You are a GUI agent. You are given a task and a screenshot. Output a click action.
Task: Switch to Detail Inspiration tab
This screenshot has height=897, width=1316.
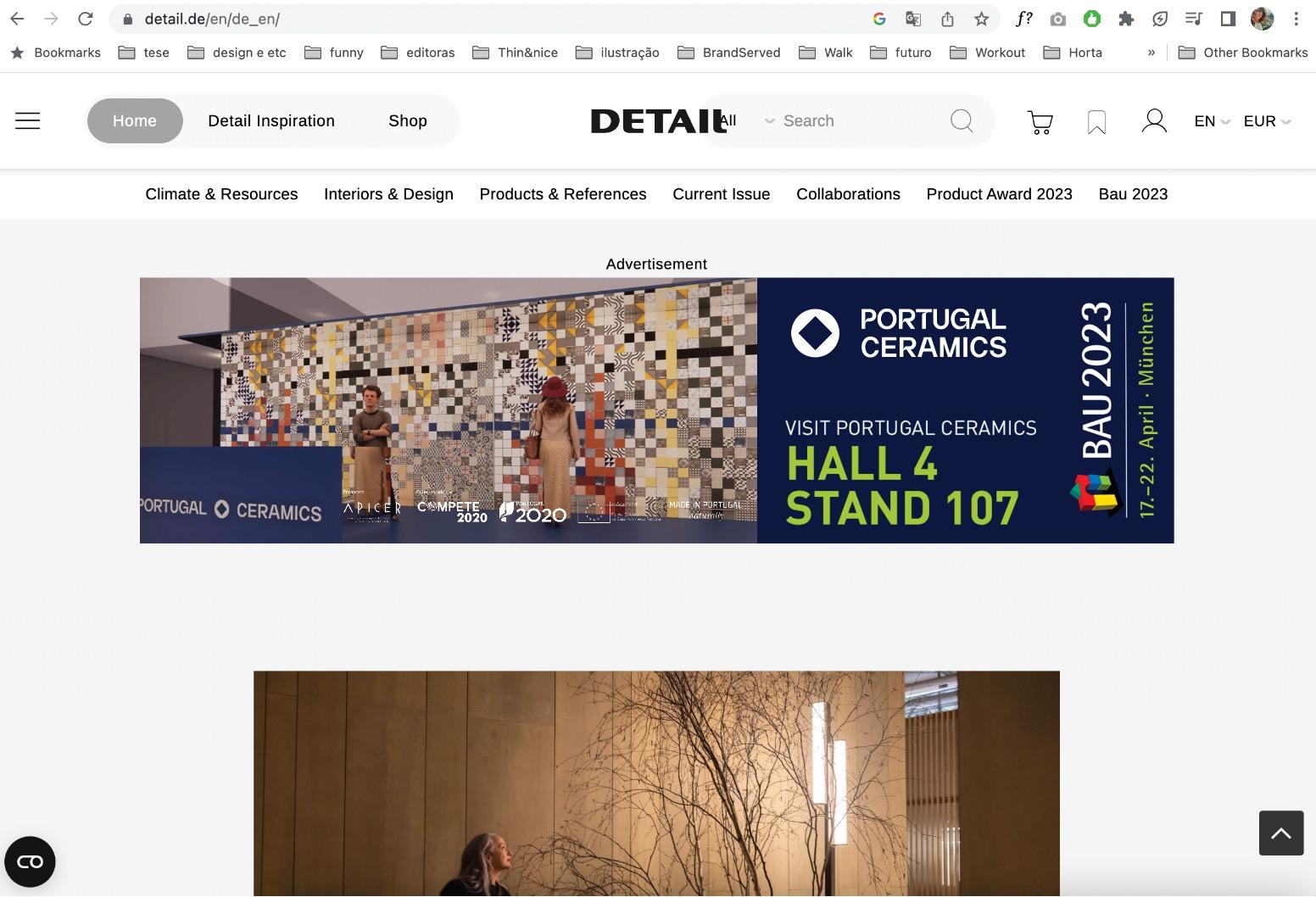coord(271,120)
